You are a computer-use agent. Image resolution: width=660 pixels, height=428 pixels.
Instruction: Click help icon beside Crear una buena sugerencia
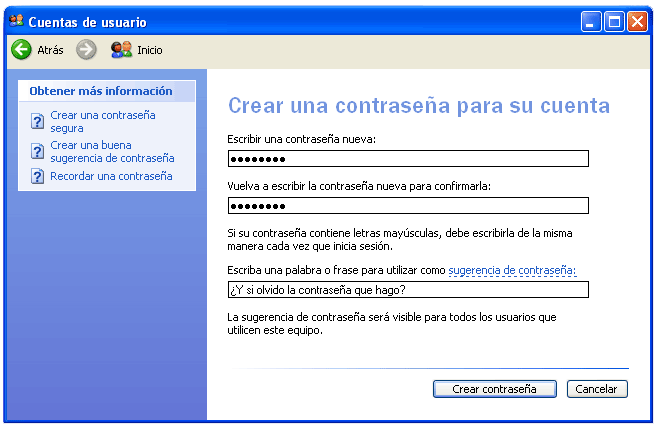[x=38, y=152]
